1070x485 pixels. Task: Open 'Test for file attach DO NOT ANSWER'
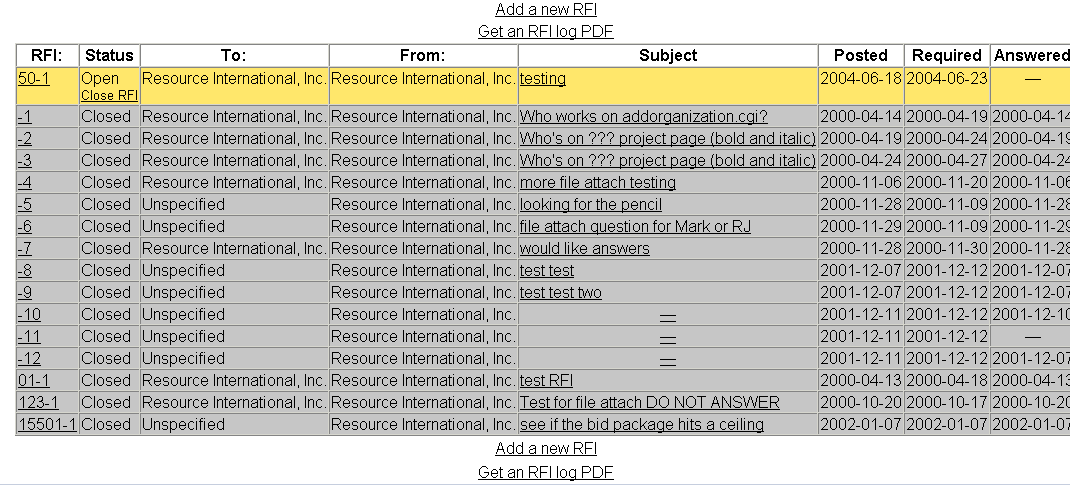650,402
